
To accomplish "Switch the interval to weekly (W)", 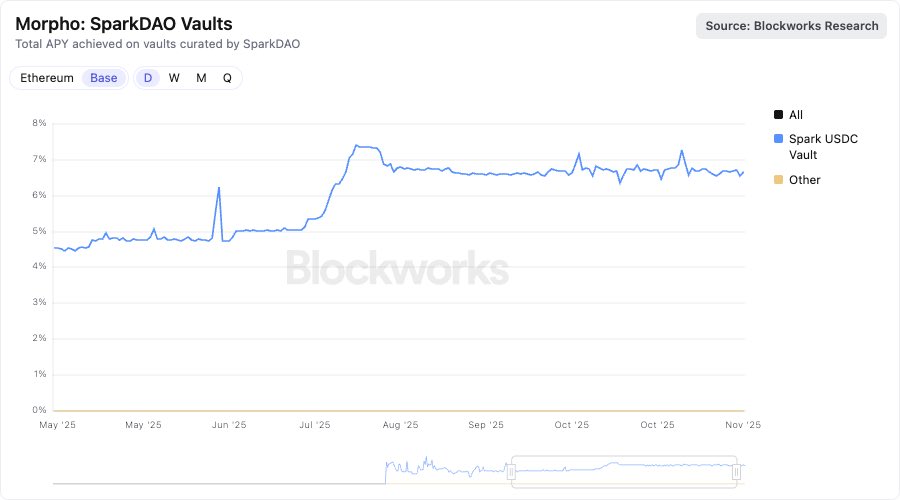I will [174, 78].
